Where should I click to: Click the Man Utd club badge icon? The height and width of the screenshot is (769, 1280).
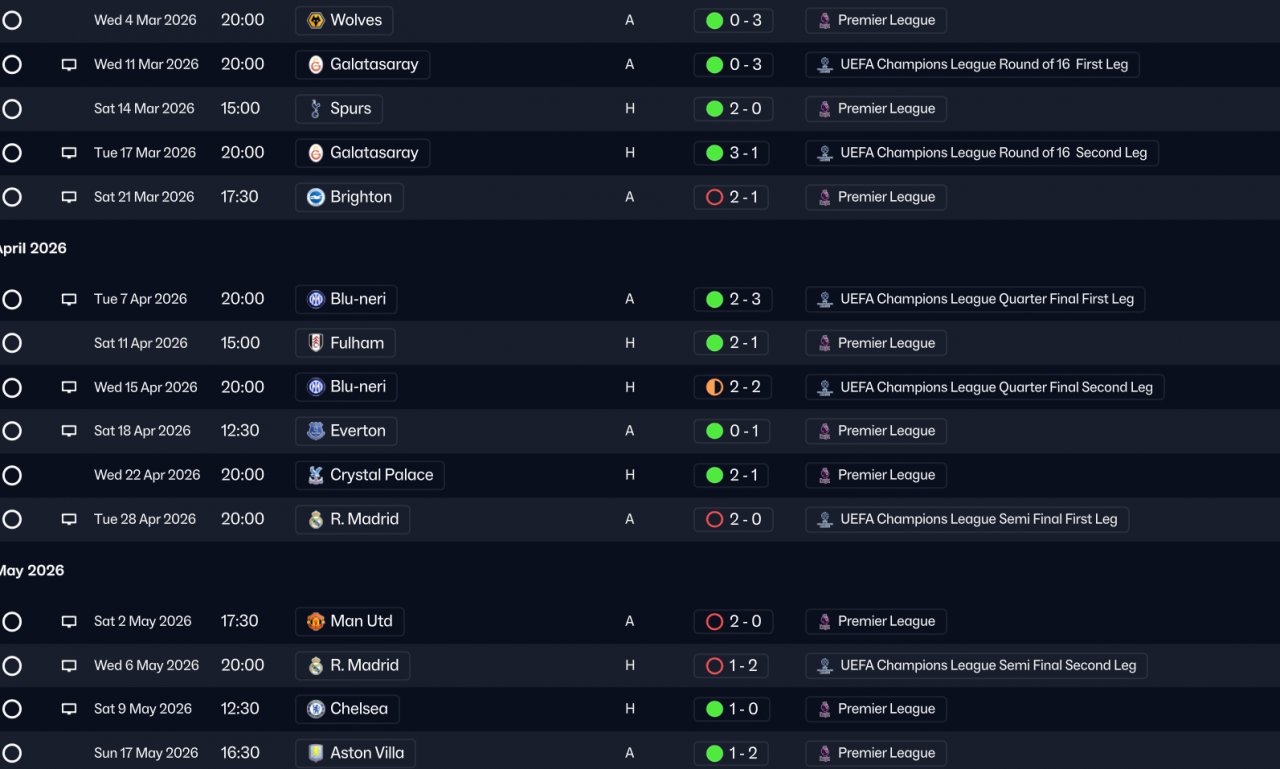316,621
